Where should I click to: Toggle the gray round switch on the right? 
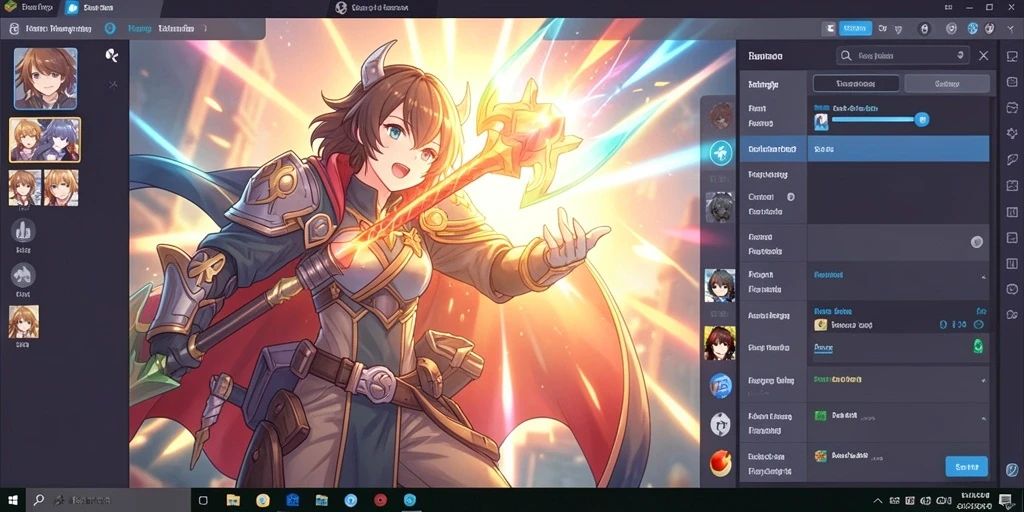[x=976, y=242]
